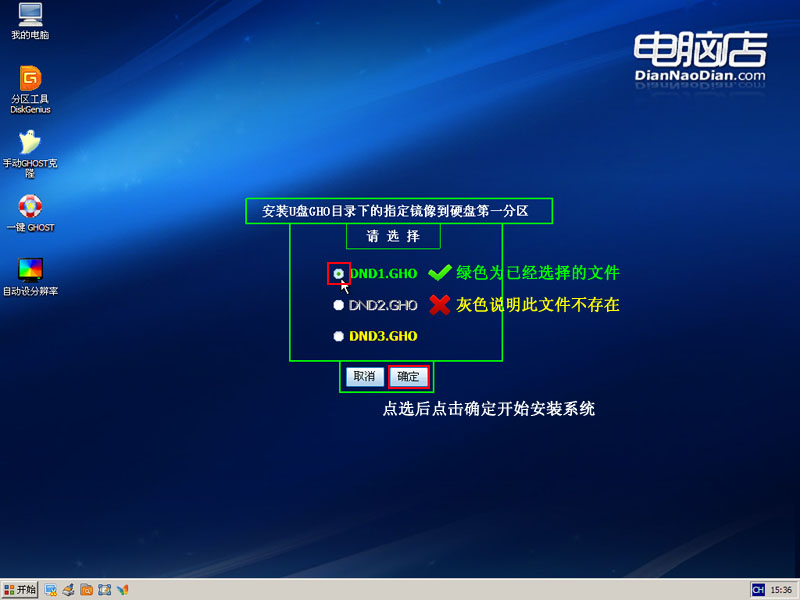The image size is (800, 600).
Task: Click the display settings icon in the taskbar
Action: (x=48, y=590)
